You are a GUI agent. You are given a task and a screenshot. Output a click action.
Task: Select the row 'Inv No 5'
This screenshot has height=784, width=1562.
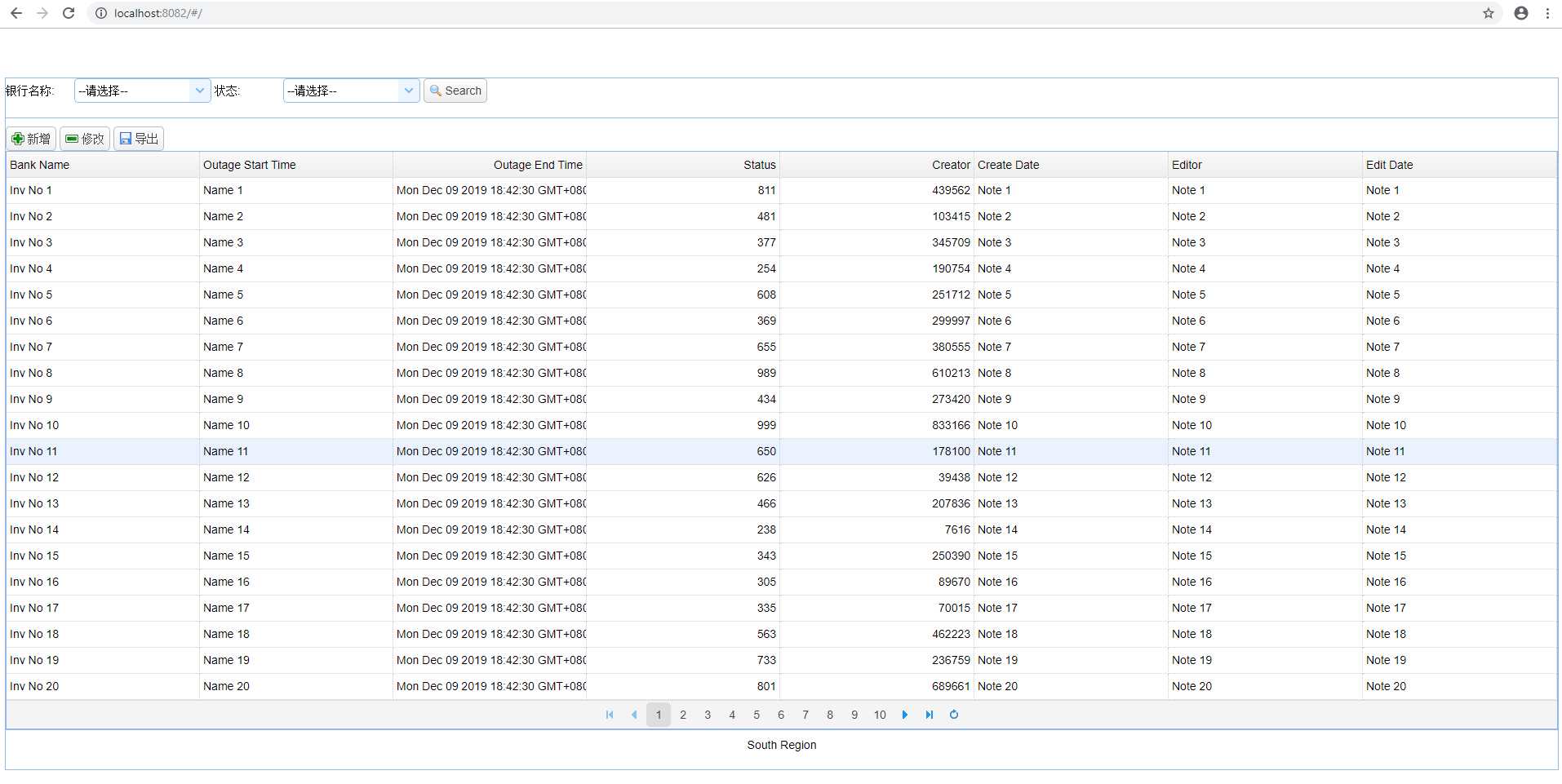[x=781, y=295]
